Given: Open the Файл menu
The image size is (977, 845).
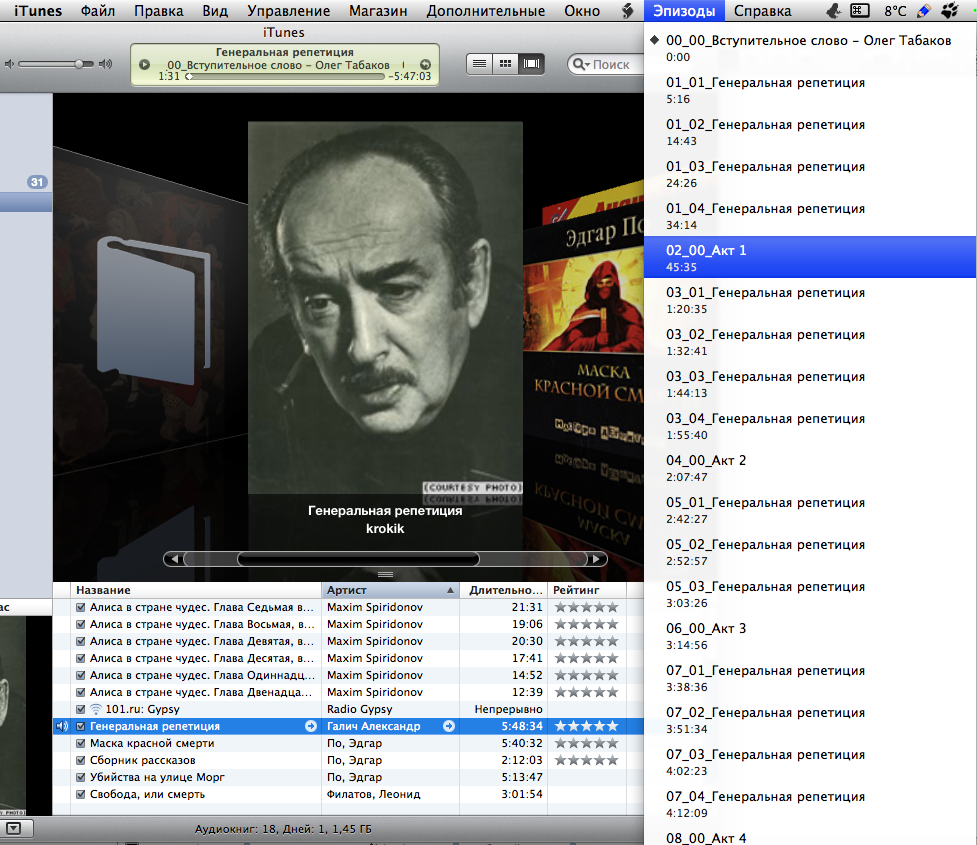Looking at the screenshot, I should click(x=98, y=11).
